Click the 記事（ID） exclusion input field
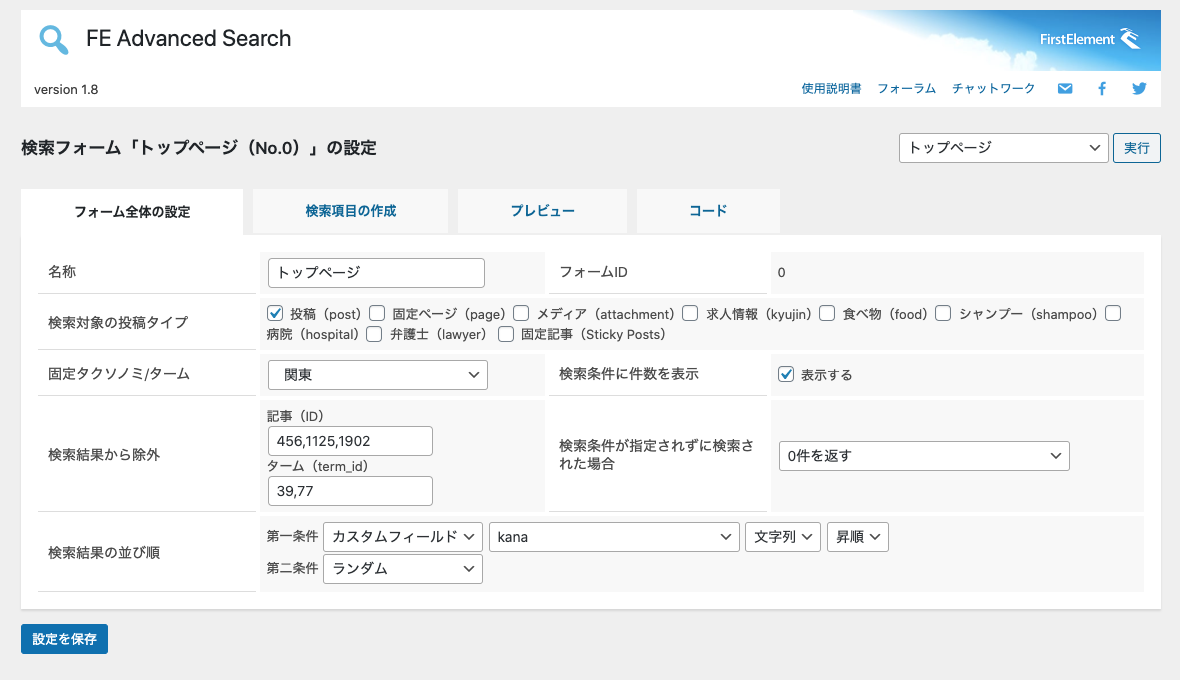Screen dimensions: 1180x680 pos(350,441)
